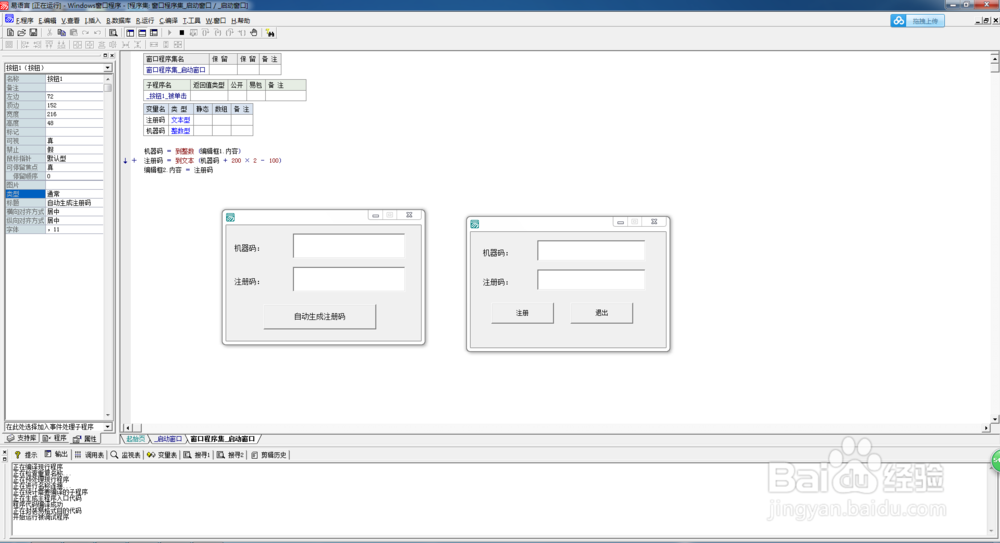1000x543 pixels.
Task: Open the 调用表 tab
Action: (89, 455)
